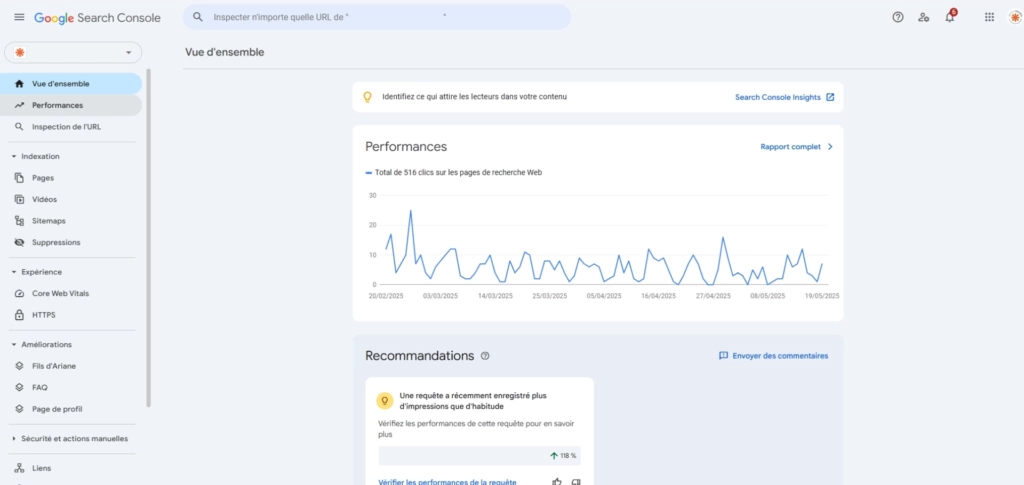Click the Pages document icon
The image size is (1024, 485).
[x=19, y=178]
